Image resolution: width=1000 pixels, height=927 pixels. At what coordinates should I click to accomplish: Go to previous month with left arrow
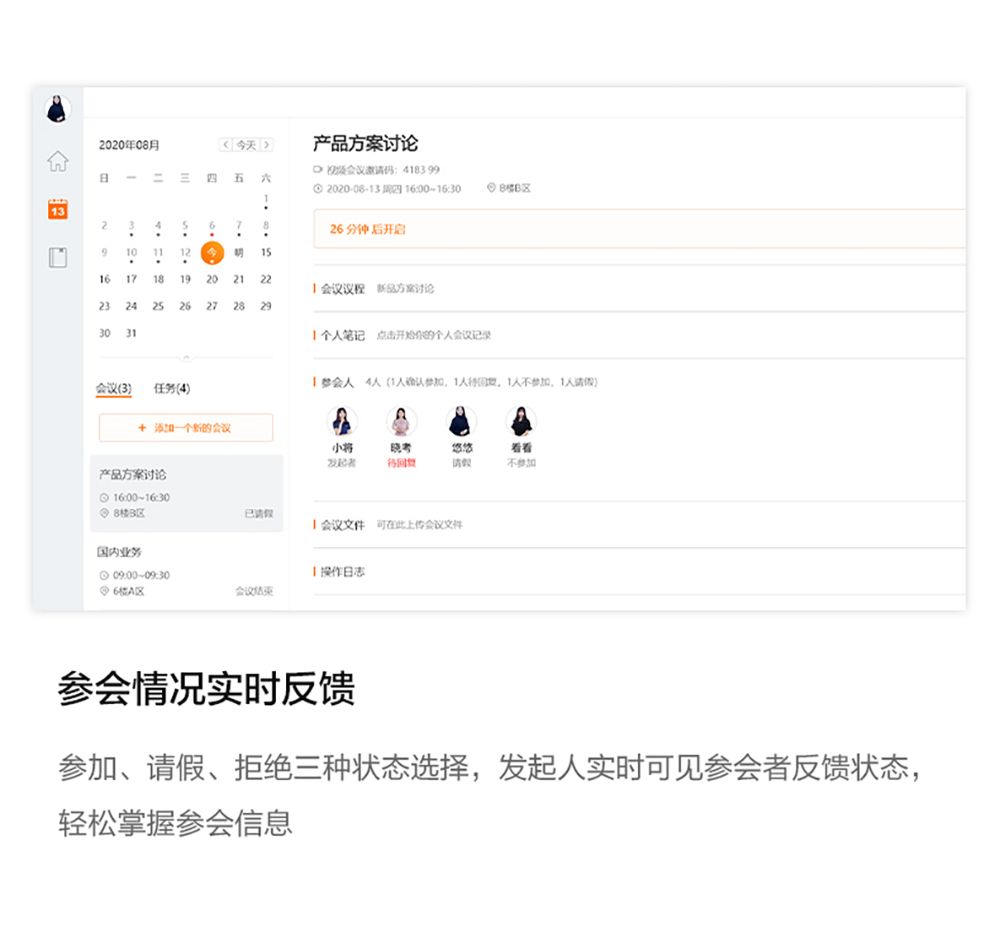click(x=225, y=145)
